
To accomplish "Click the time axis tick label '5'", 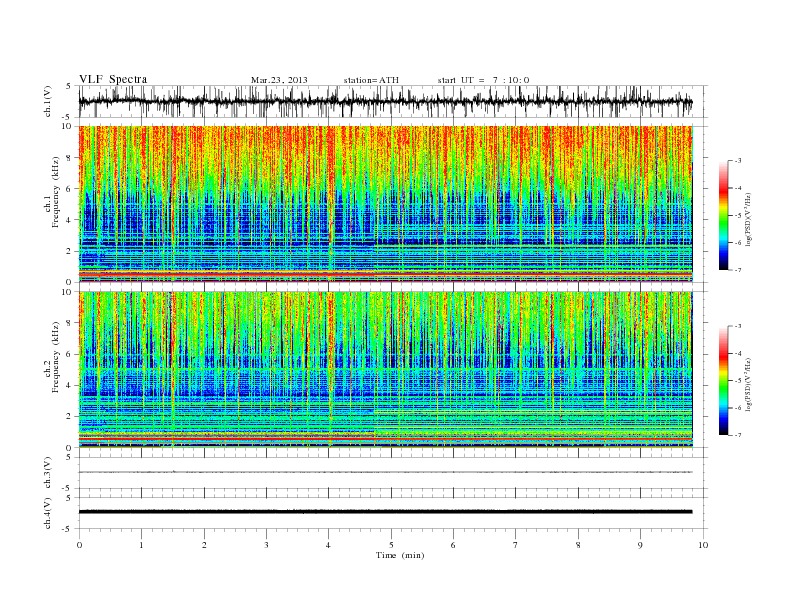I will (x=391, y=545).
